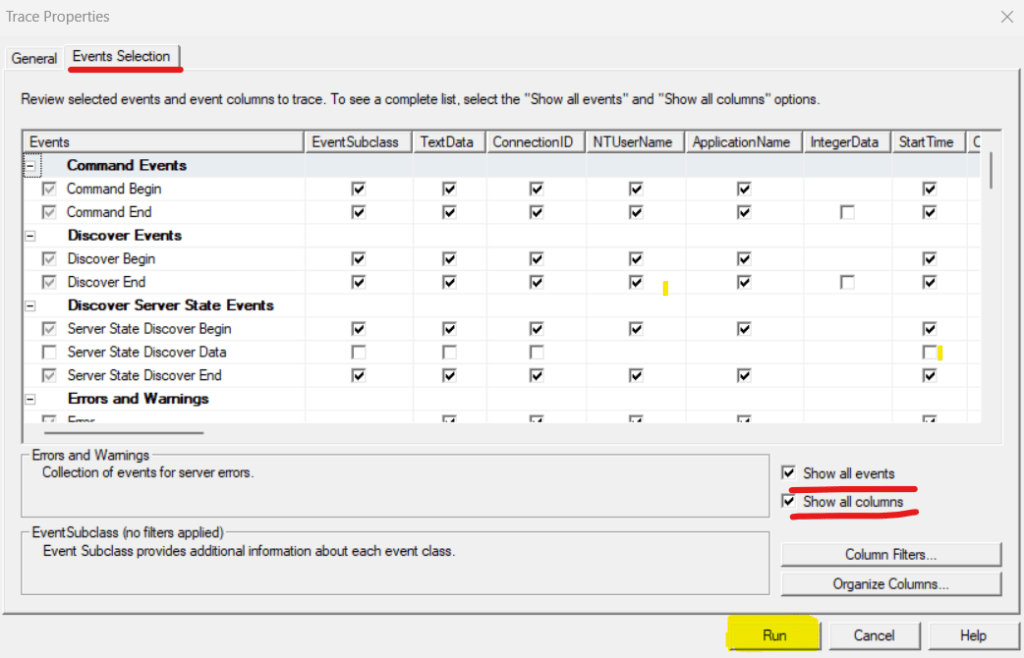Toggle the Discover Begin event checkbox
The width and height of the screenshot is (1024, 658).
pyautogui.click(x=49, y=259)
